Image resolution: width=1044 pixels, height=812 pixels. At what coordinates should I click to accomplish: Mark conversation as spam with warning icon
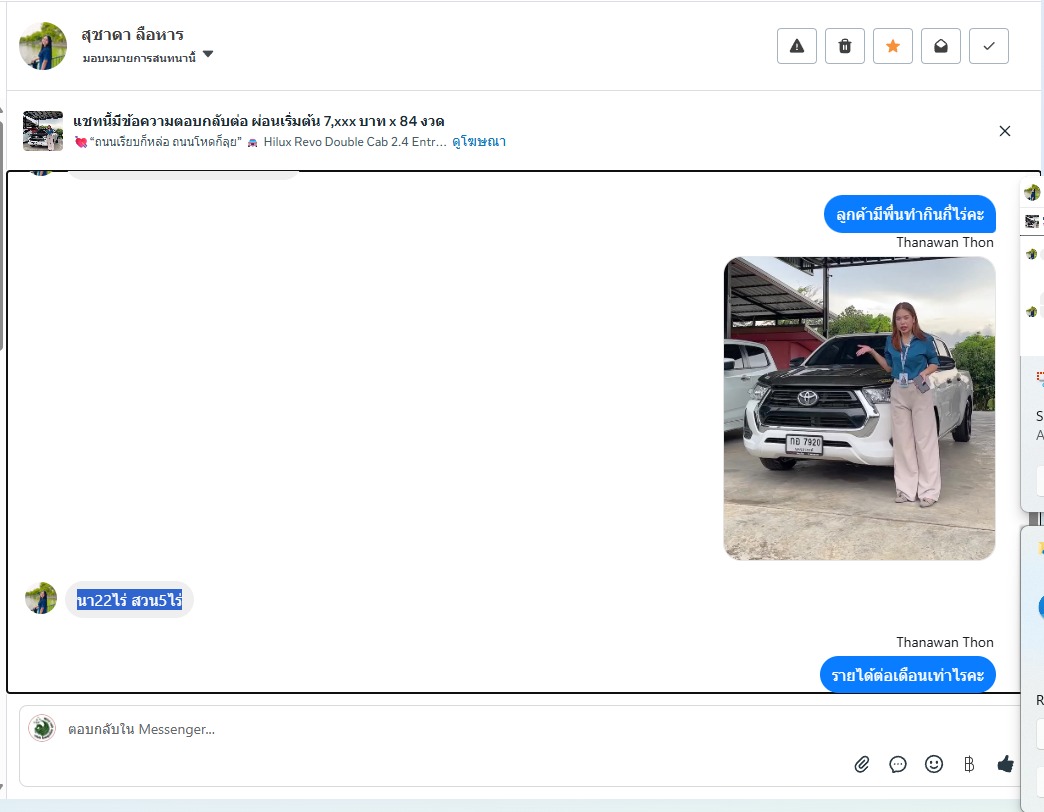(x=796, y=46)
